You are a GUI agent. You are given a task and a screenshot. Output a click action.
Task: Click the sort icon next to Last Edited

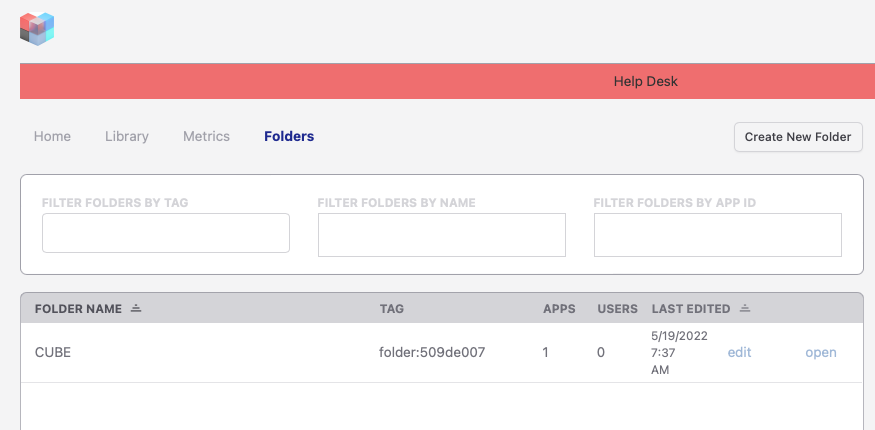click(x=744, y=308)
